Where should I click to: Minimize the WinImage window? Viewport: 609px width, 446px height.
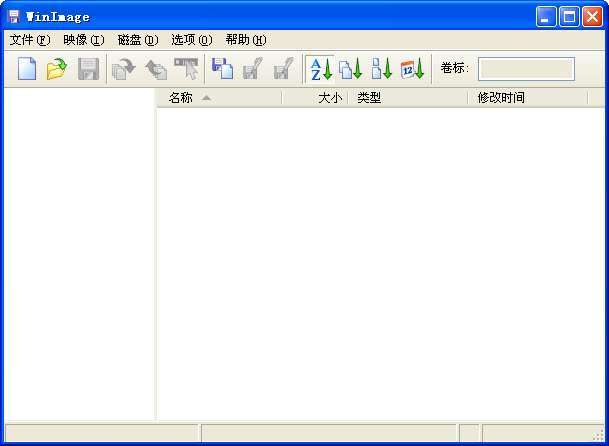tap(546, 17)
